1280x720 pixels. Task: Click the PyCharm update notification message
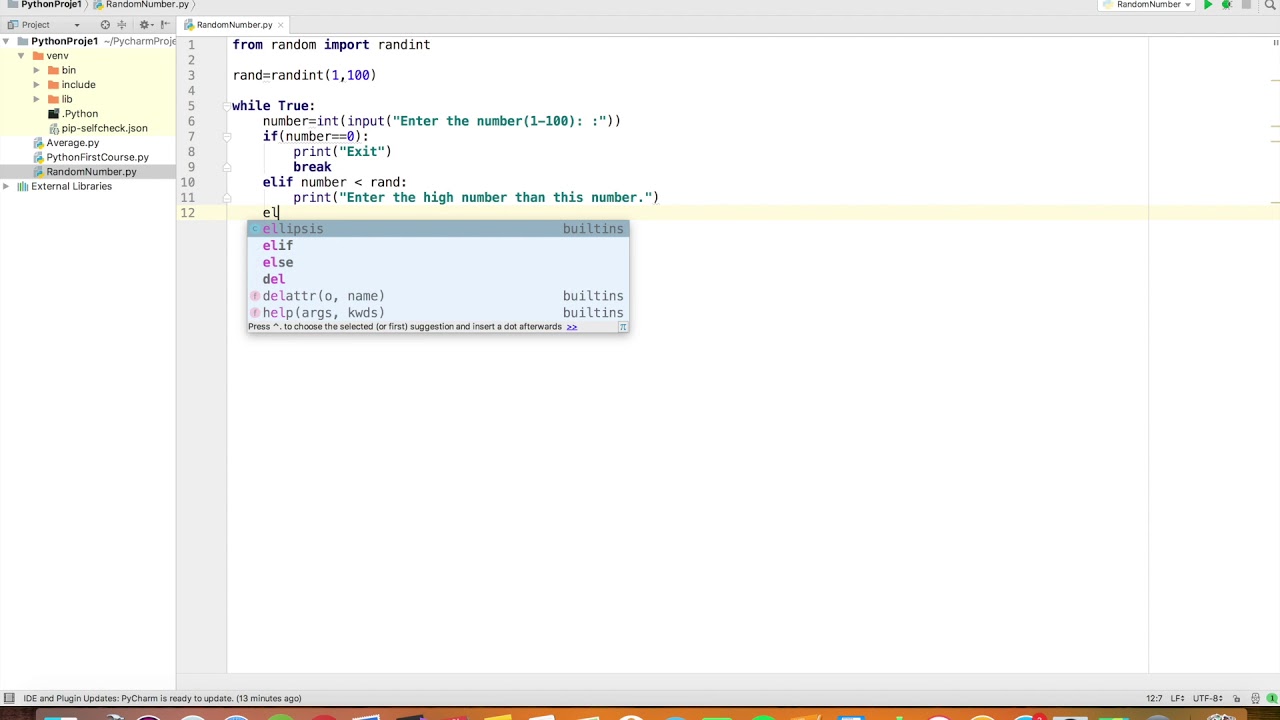(162, 698)
